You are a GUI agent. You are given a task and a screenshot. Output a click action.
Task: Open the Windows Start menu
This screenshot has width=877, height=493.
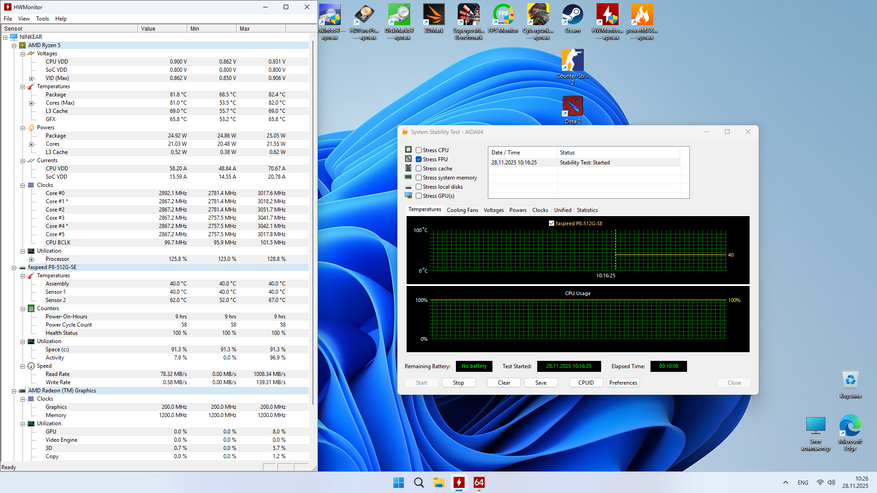(399, 482)
